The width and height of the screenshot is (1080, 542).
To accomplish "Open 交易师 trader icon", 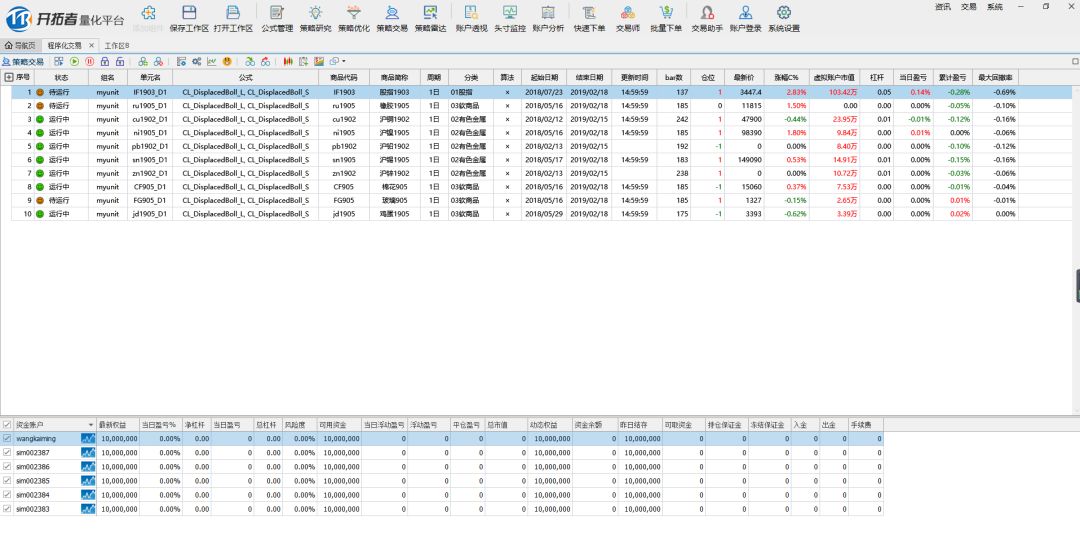I will 627,12.
